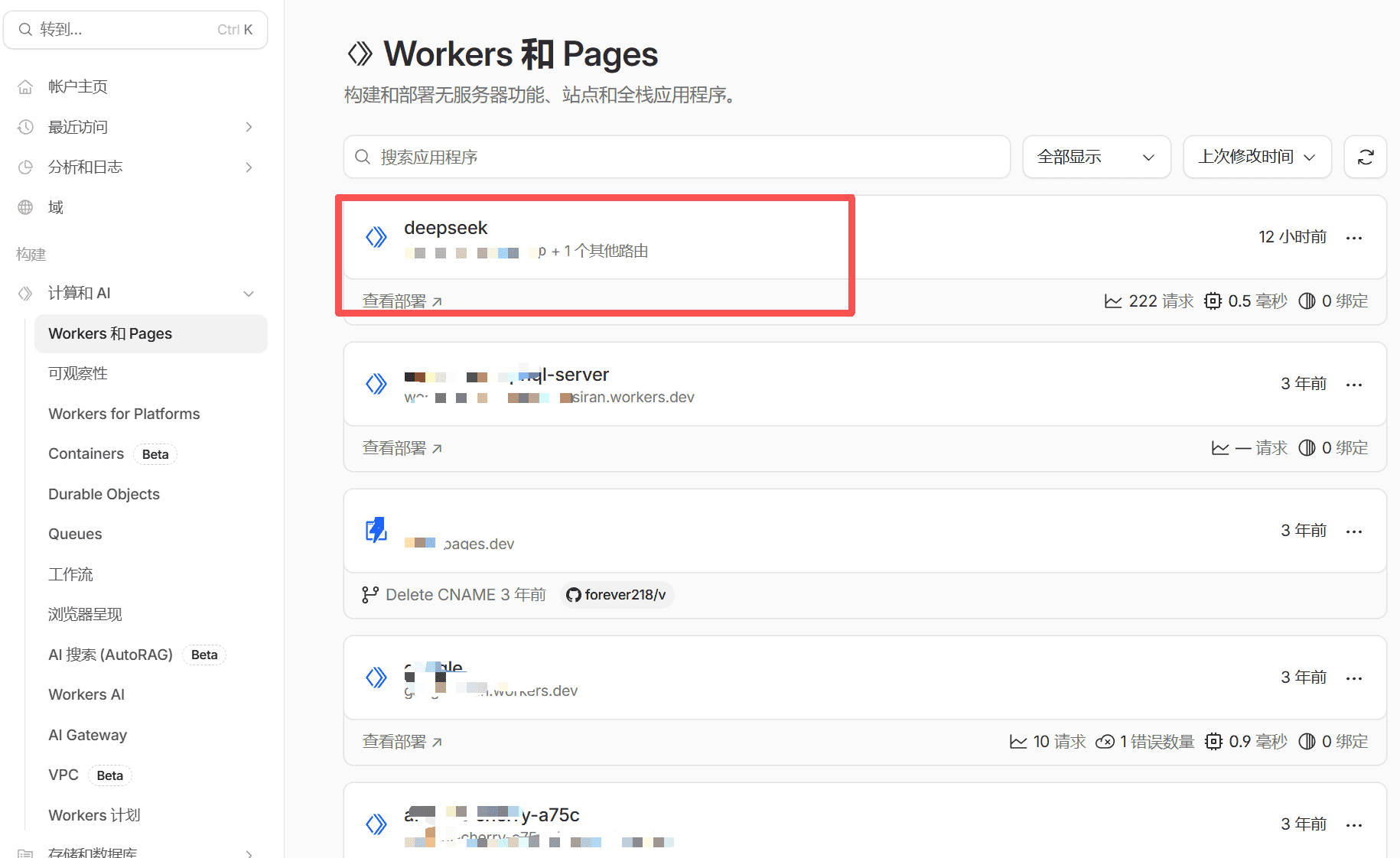Open the 上次修改时间 sort dropdown

coord(1256,157)
